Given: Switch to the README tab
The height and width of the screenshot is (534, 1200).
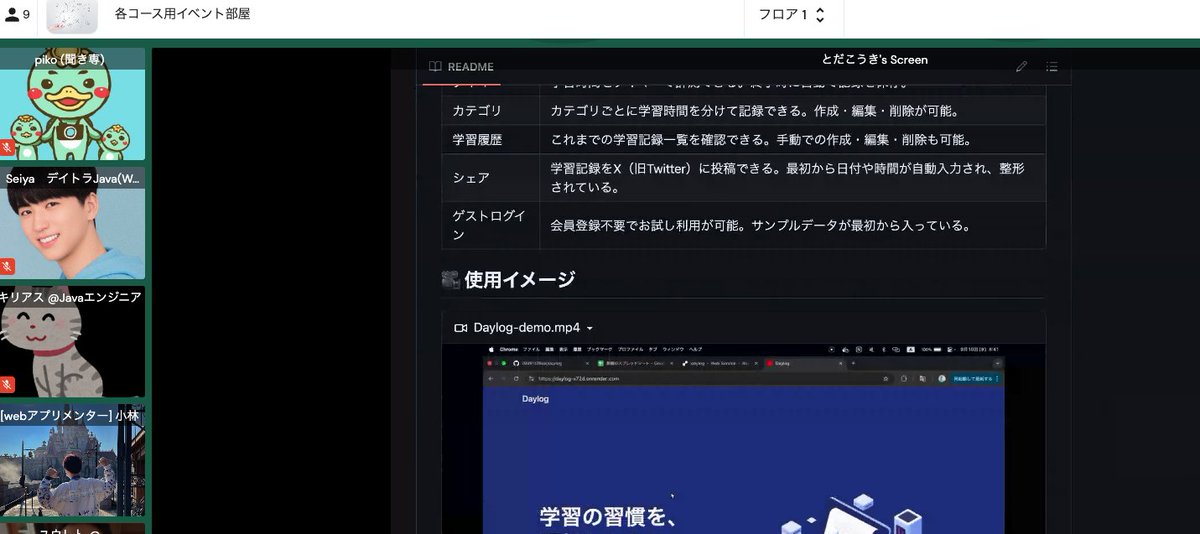Looking at the screenshot, I should [x=461, y=67].
